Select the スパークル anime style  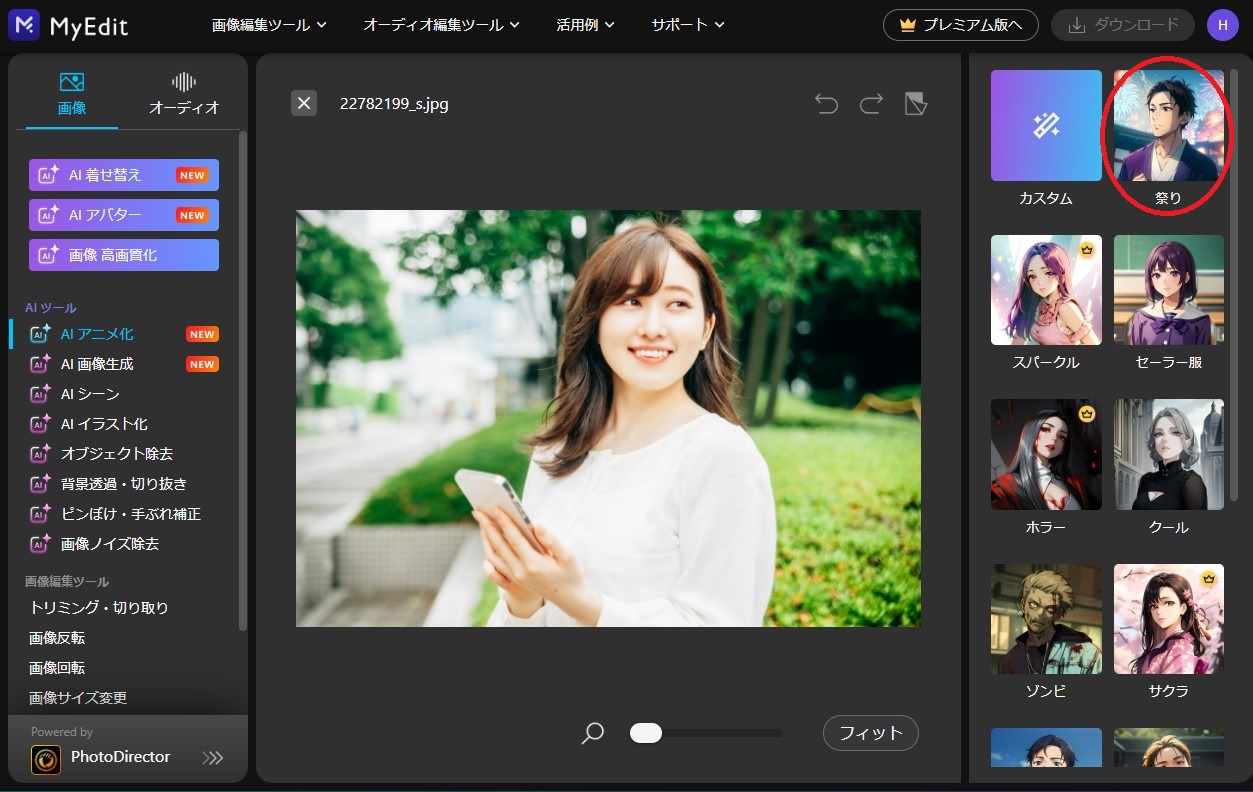pyautogui.click(x=1046, y=290)
